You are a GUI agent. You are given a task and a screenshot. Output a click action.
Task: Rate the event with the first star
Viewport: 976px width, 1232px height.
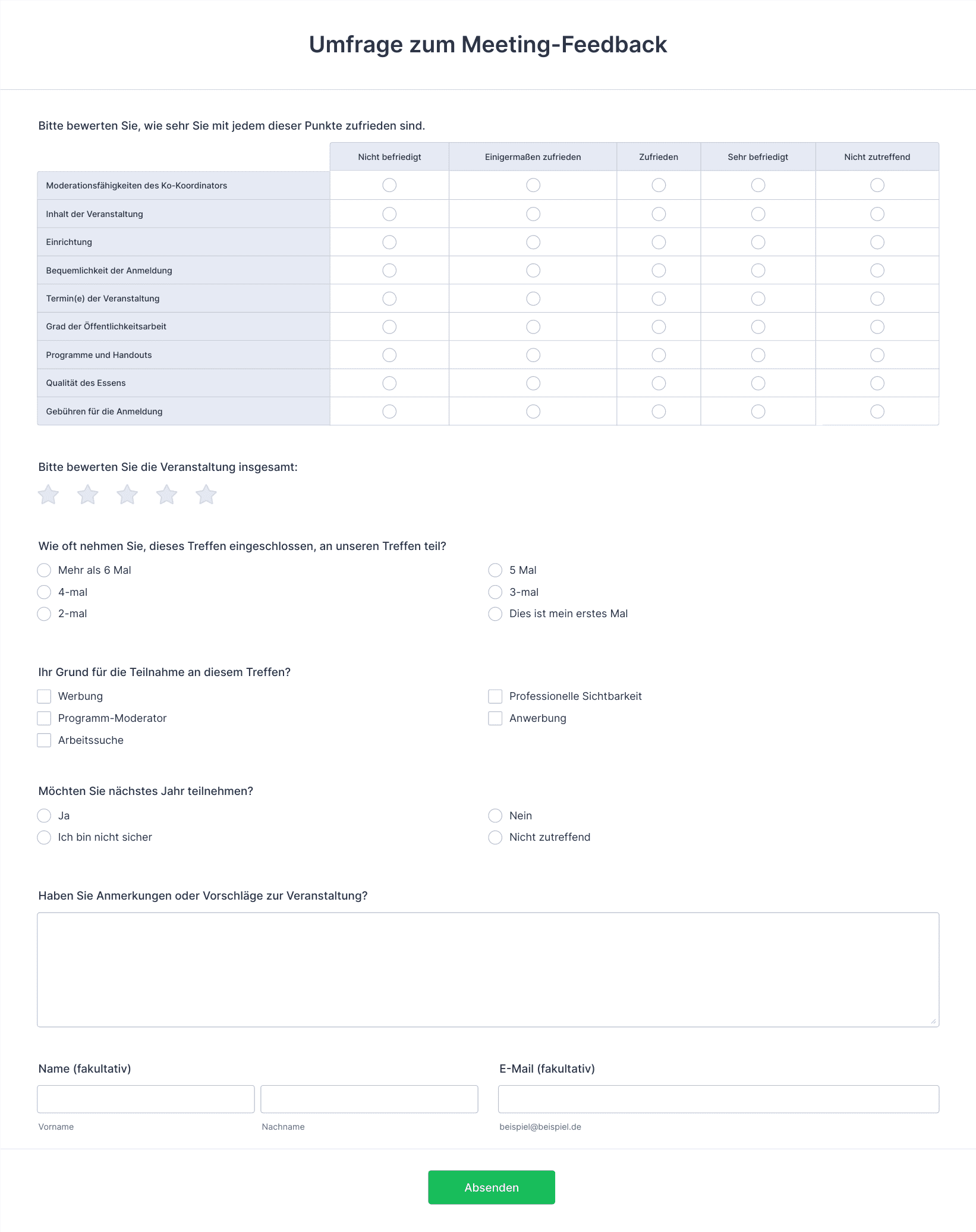(x=48, y=494)
